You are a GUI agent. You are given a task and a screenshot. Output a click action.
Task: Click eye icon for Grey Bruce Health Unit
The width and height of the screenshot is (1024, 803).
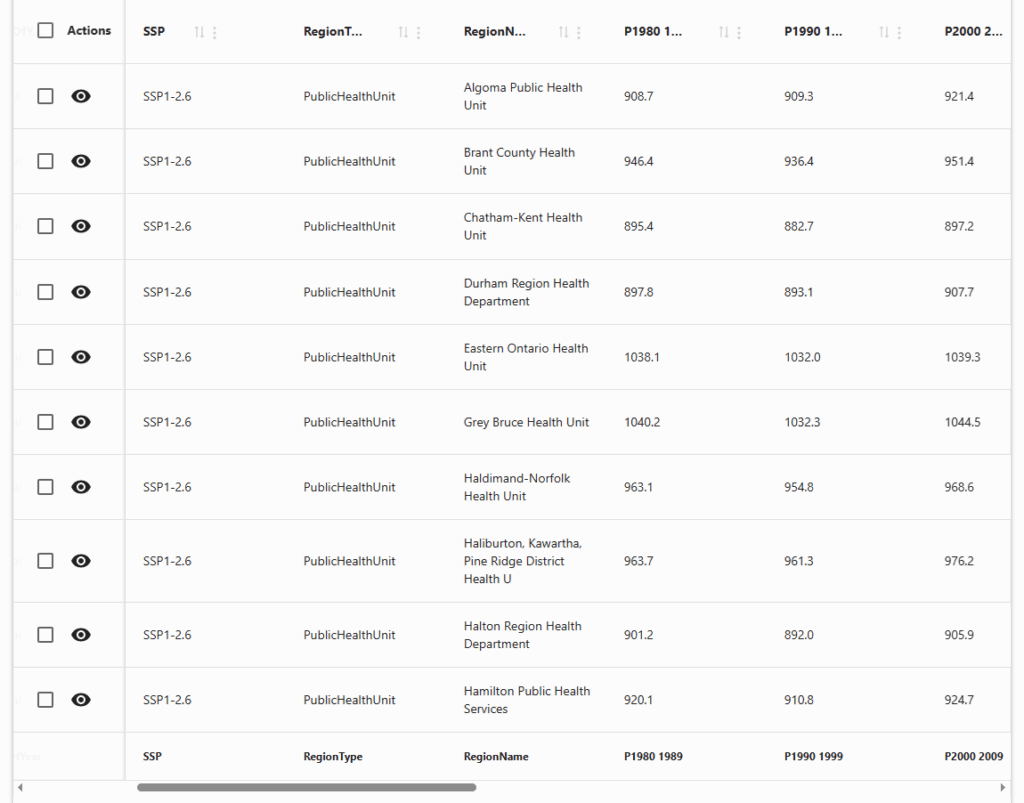pyautogui.click(x=81, y=422)
